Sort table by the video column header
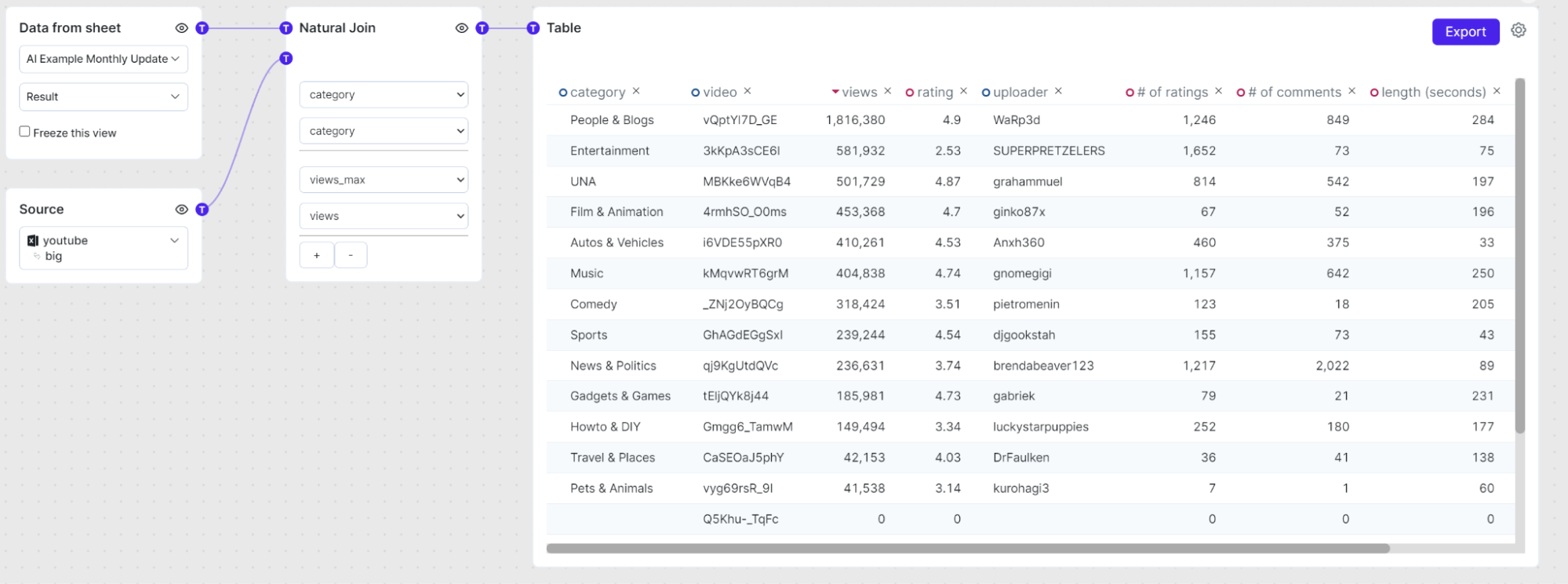Screen dimensions: 1568x584 click(719, 92)
